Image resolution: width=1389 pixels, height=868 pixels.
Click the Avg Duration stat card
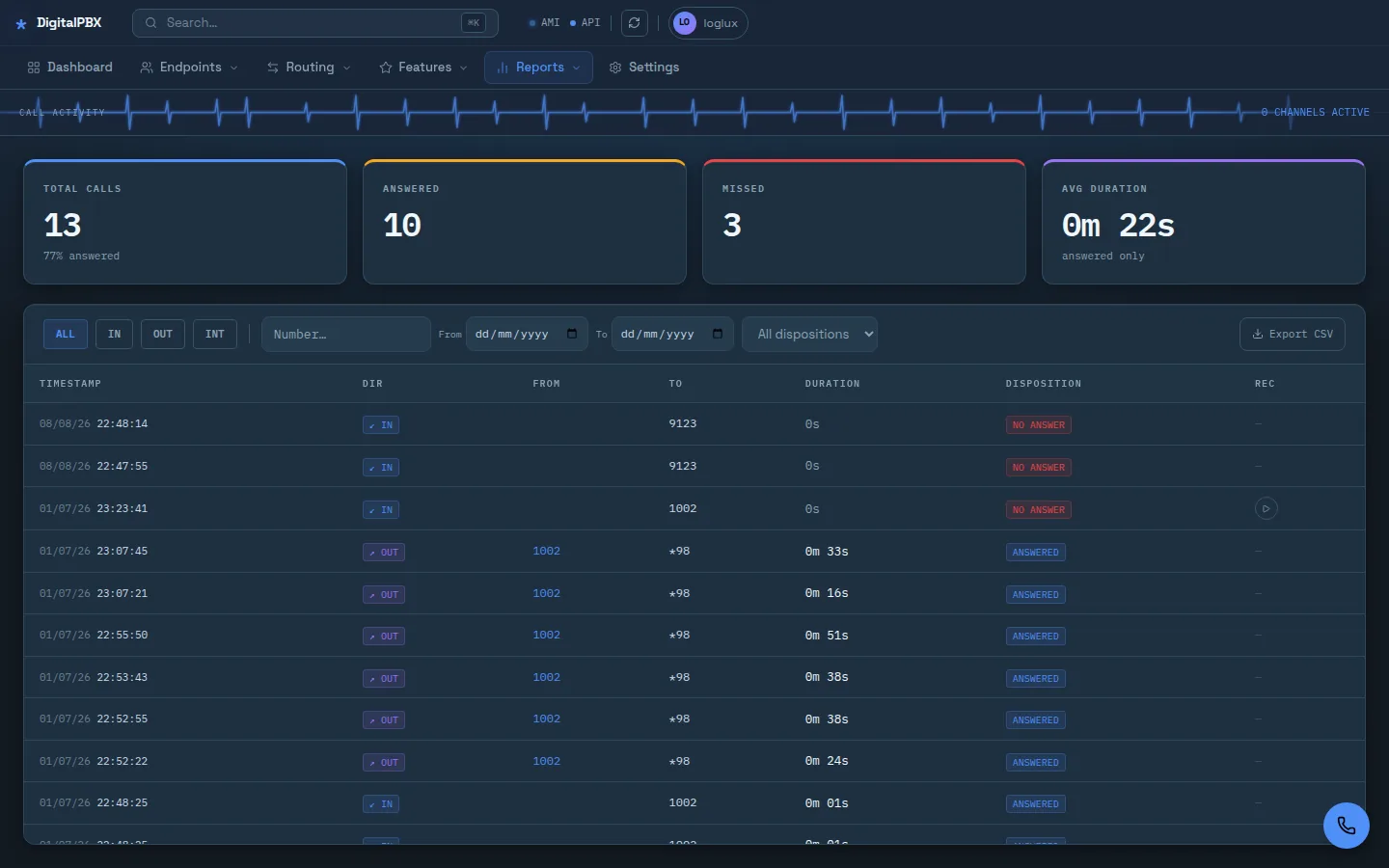[x=1204, y=222]
